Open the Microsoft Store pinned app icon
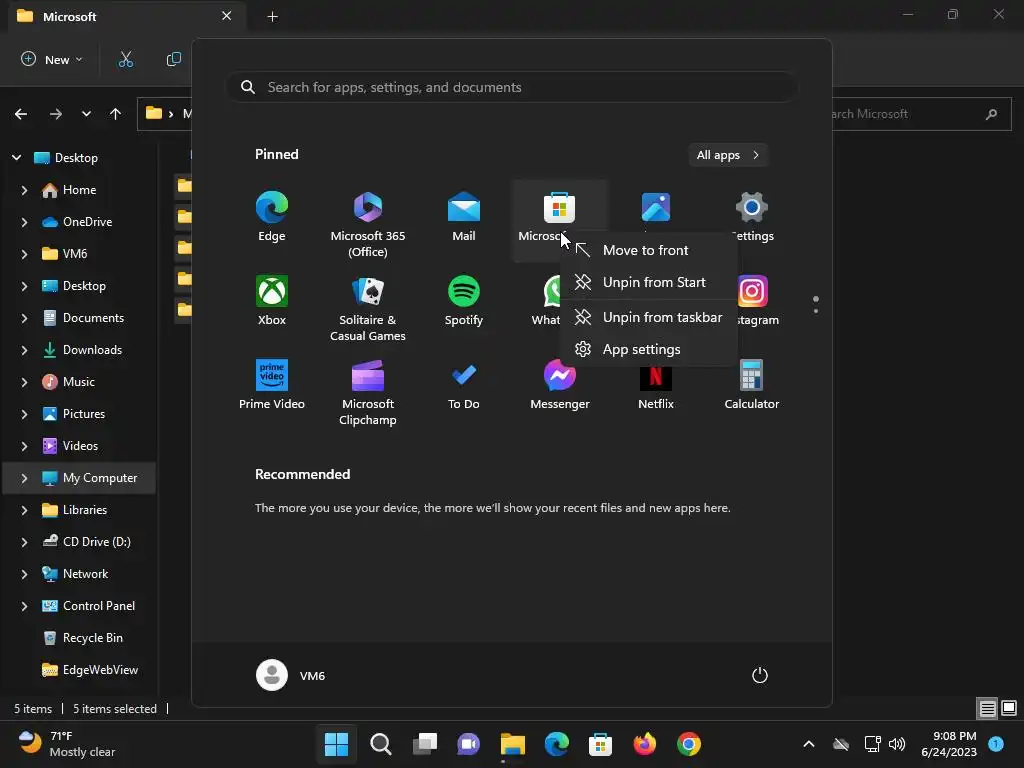 click(560, 208)
